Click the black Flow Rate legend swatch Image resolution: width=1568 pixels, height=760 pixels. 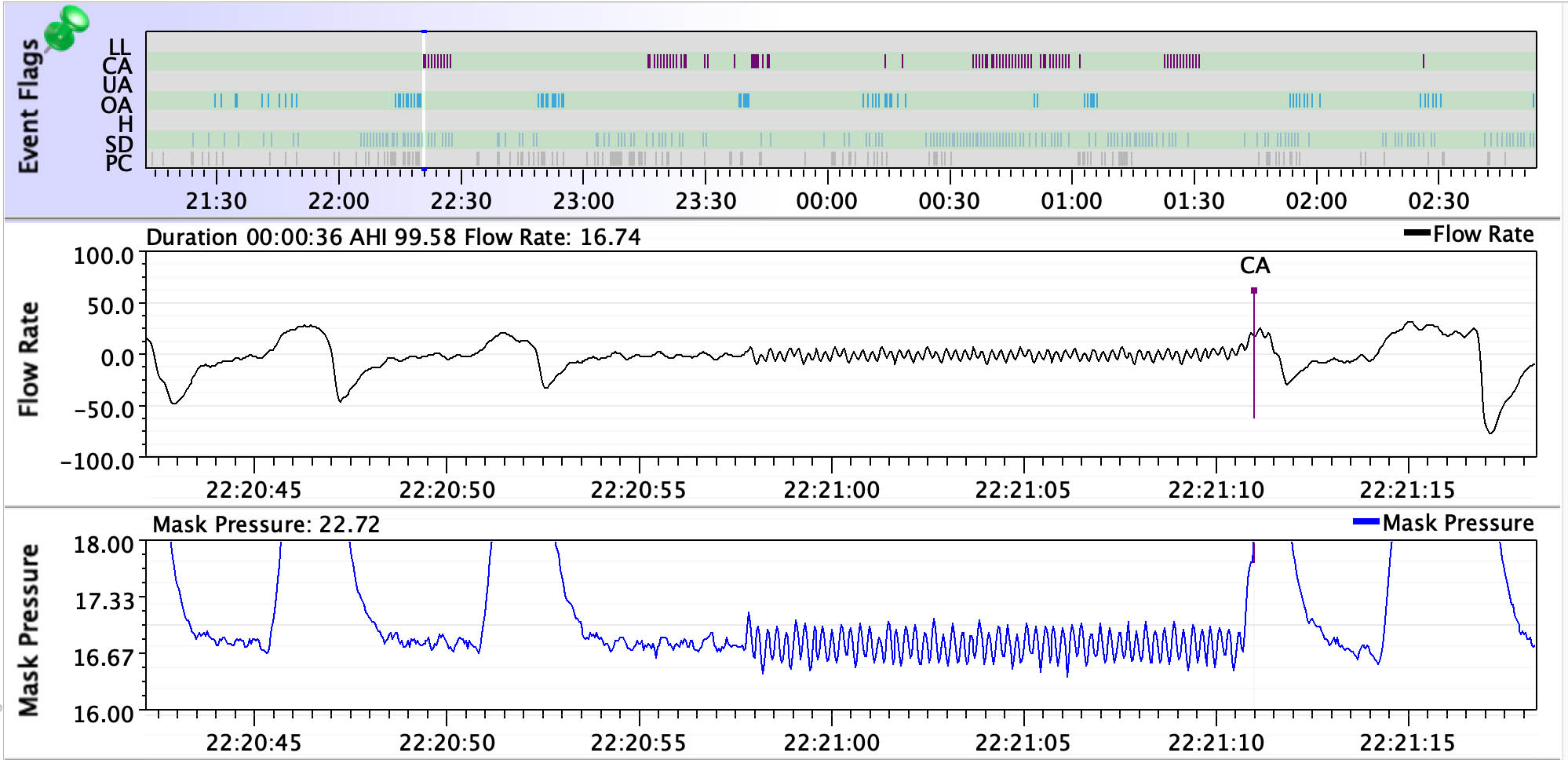1417,232
